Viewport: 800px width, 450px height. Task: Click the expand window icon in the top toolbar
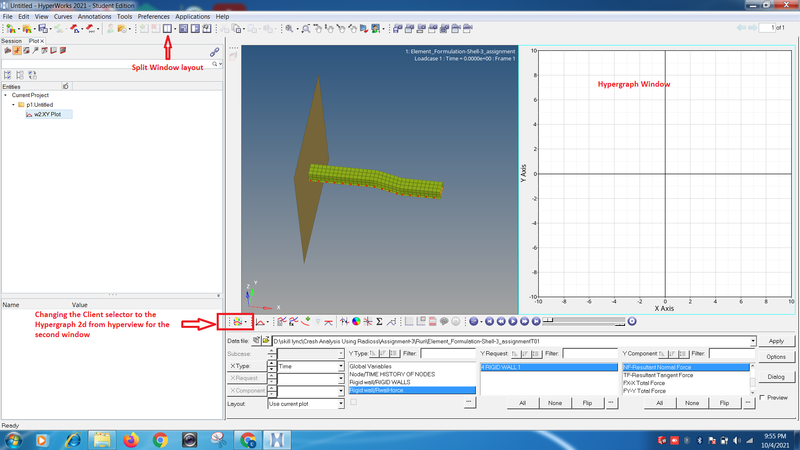[183, 29]
